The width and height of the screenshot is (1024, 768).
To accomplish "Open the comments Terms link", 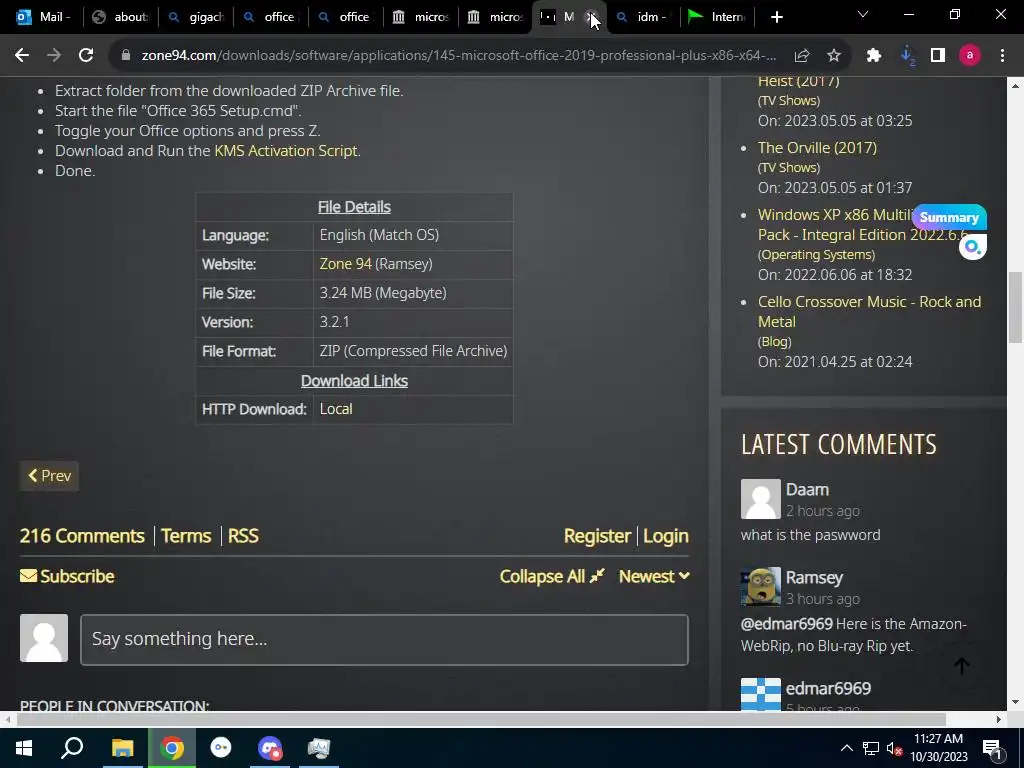I will point(186,536).
